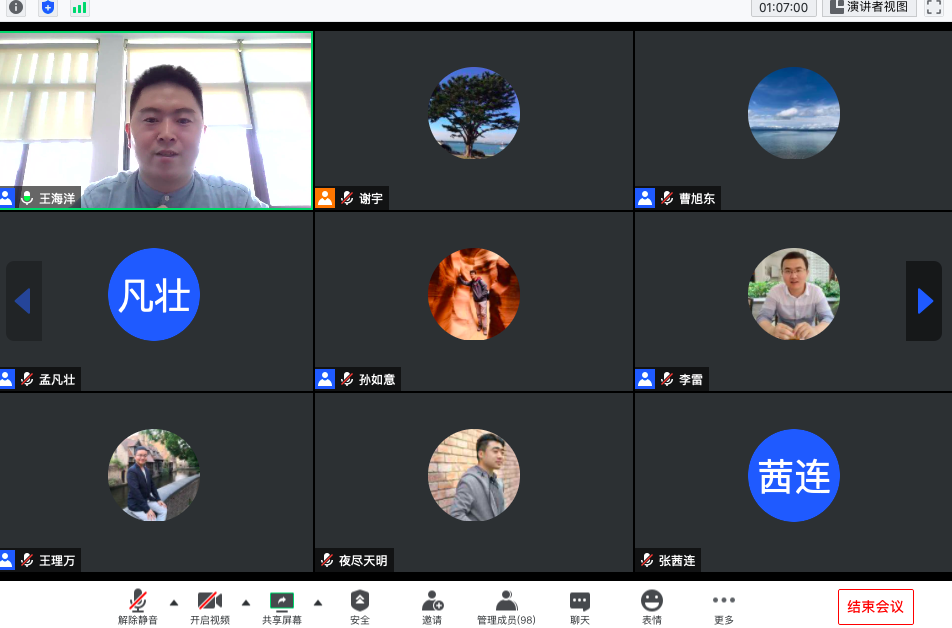
Task: Click the red End Meeting (结束会议) button
Action: point(875,606)
